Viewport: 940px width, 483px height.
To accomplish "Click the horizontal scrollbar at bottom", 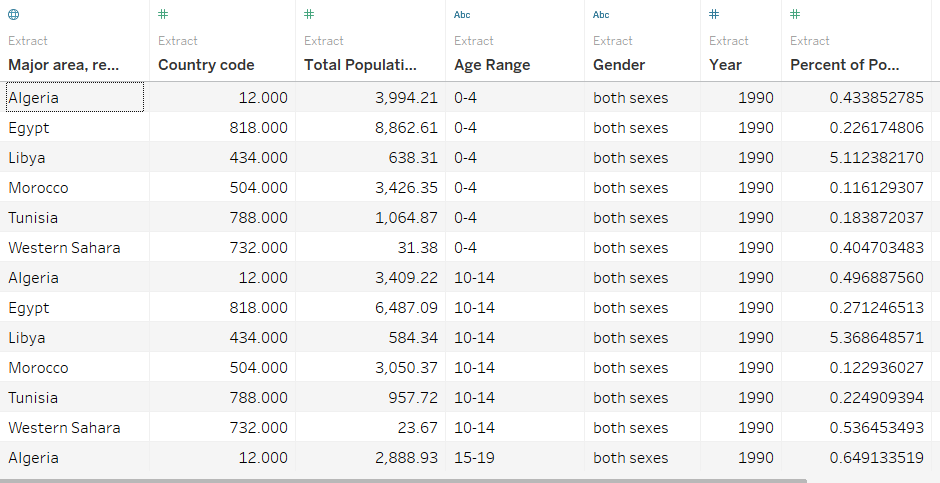I will (x=400, y=480).
